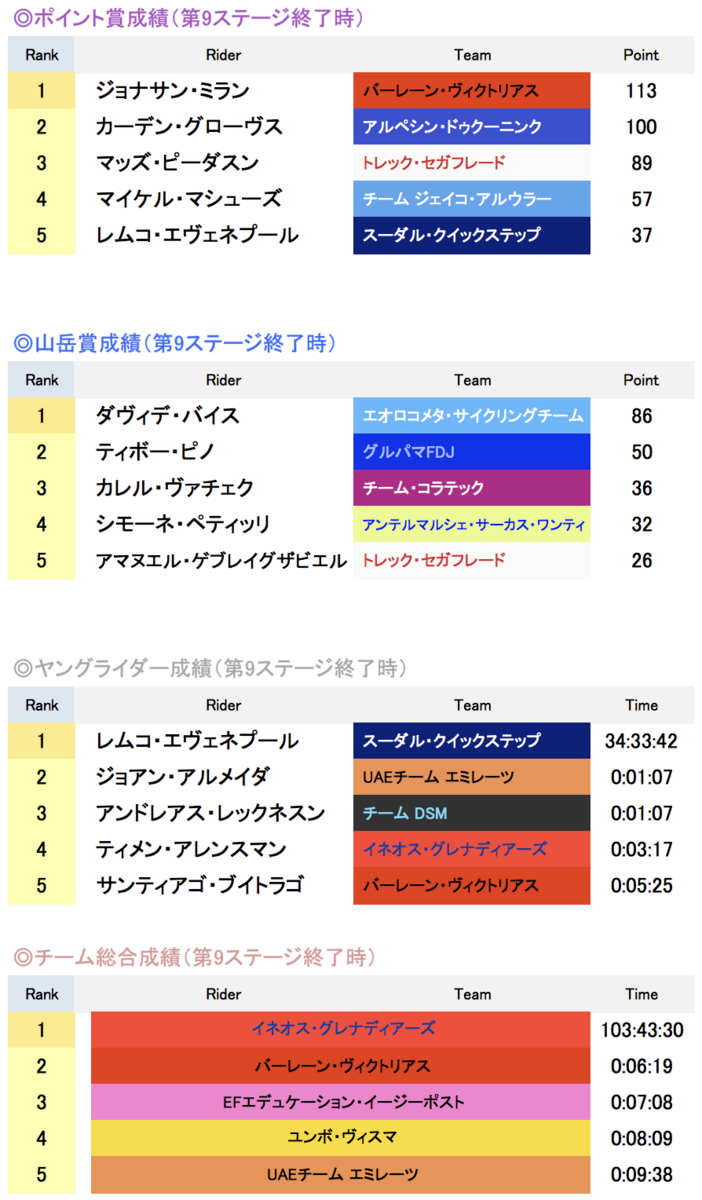Select rider シモーネ・ペティッリ

pos(183,524)
